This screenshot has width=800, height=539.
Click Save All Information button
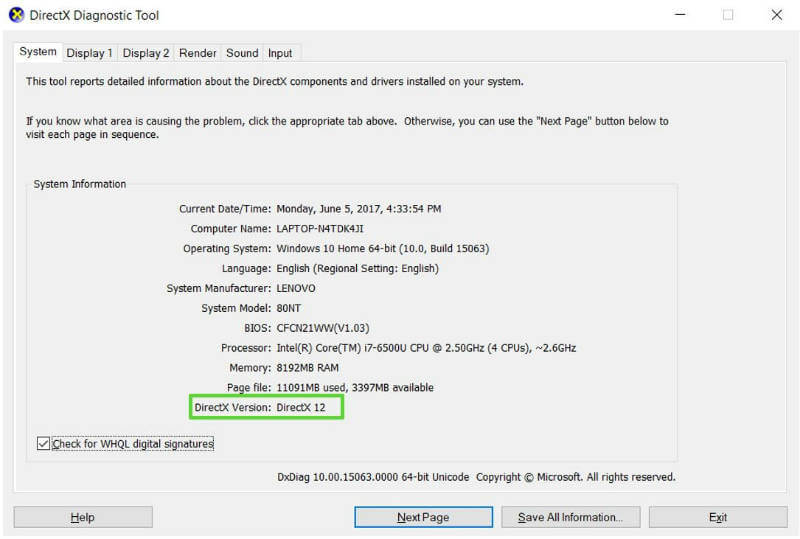(570, 517)
